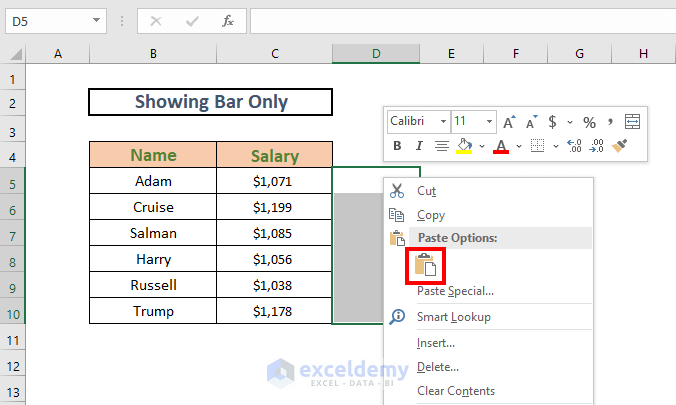Screen dimensions: 676x405
Task: Click the Center align icon
Action: 441,146
